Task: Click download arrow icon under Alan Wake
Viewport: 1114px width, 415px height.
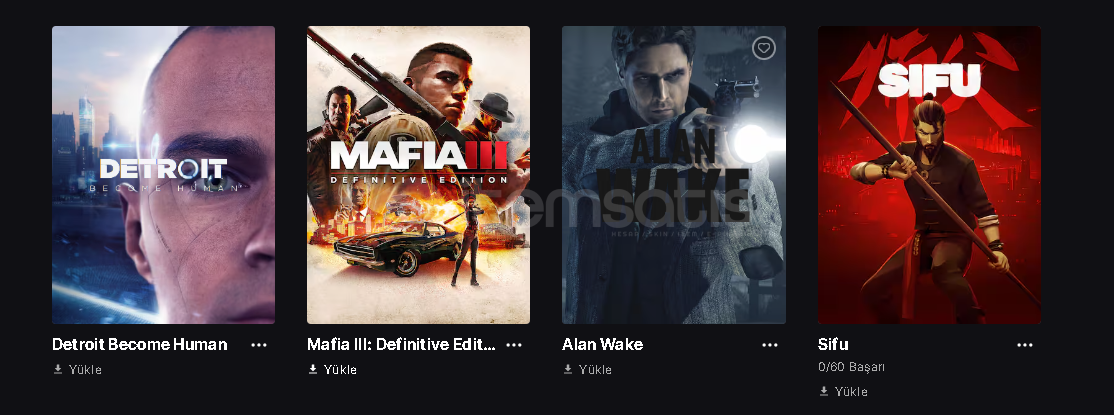Action: coord(568,370)
